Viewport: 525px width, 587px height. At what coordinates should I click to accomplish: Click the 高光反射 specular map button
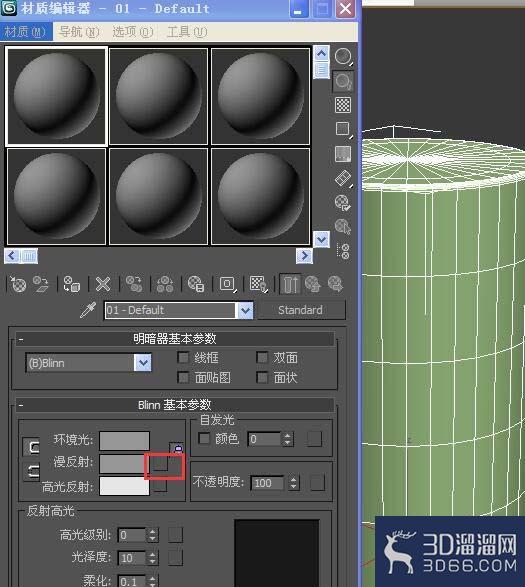(x=161, y=486)
